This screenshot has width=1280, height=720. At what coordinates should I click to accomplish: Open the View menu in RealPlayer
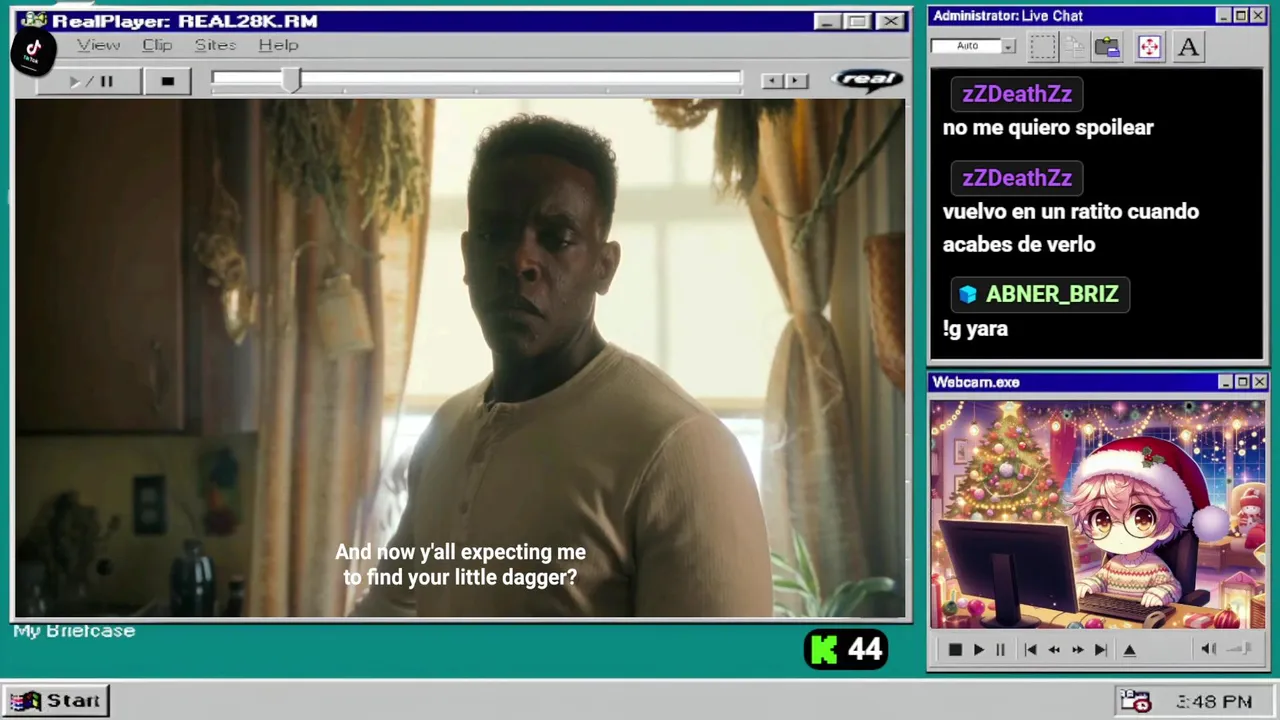pyautogui.click(x=98, y=45)
